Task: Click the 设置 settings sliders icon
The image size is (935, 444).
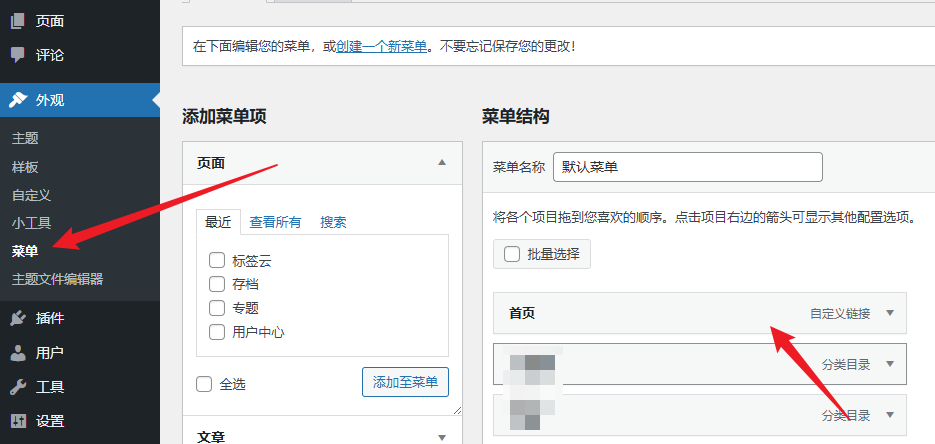Action: (18, 421)
